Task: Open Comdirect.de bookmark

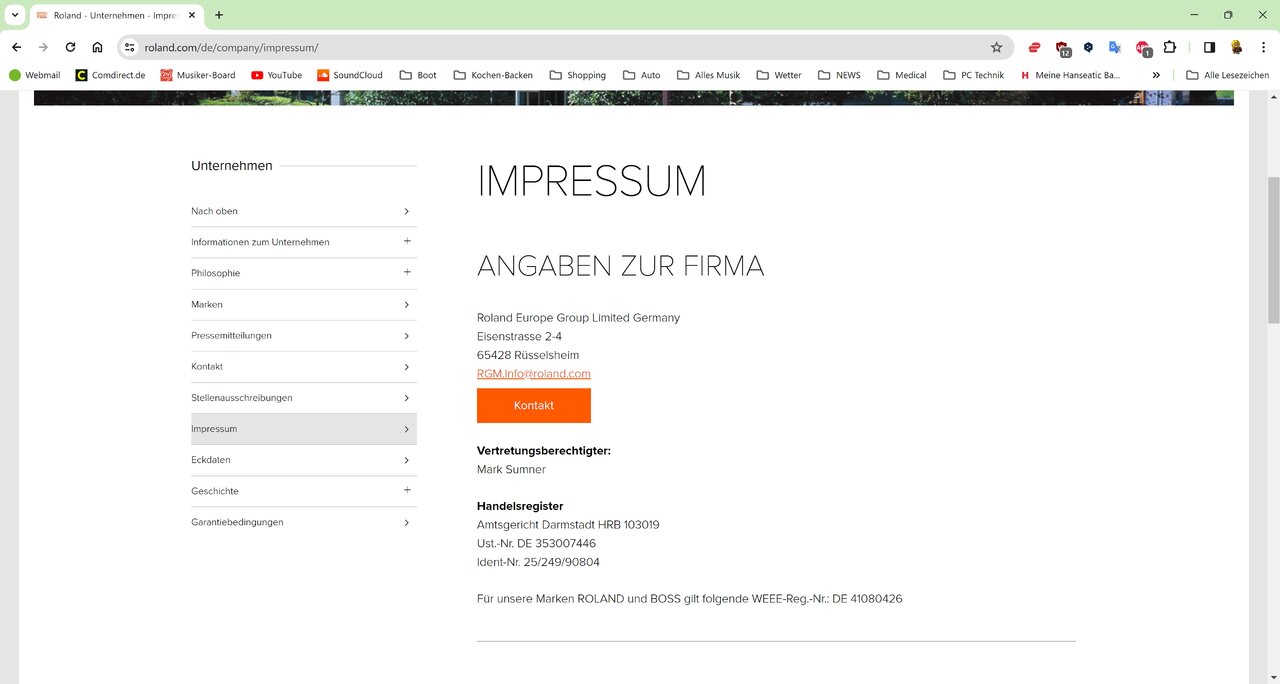Action: 111,75
